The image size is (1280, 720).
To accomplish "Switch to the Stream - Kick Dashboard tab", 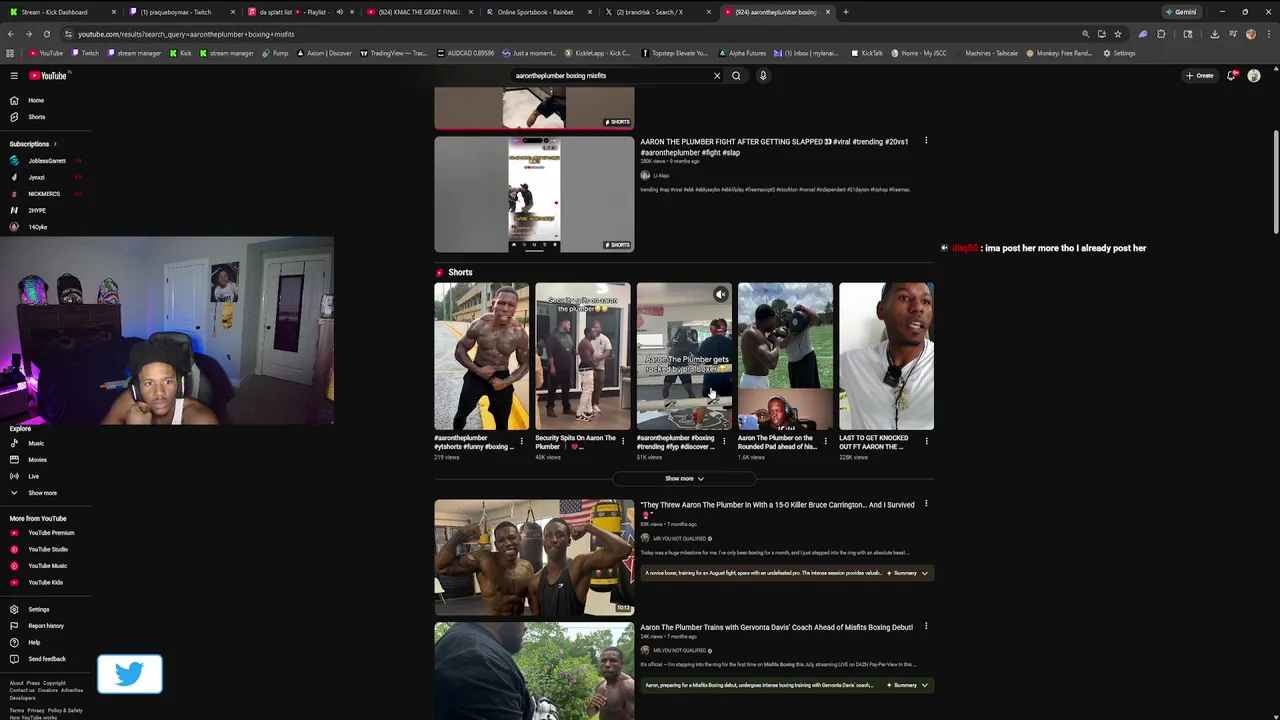I will pos(60,12).
